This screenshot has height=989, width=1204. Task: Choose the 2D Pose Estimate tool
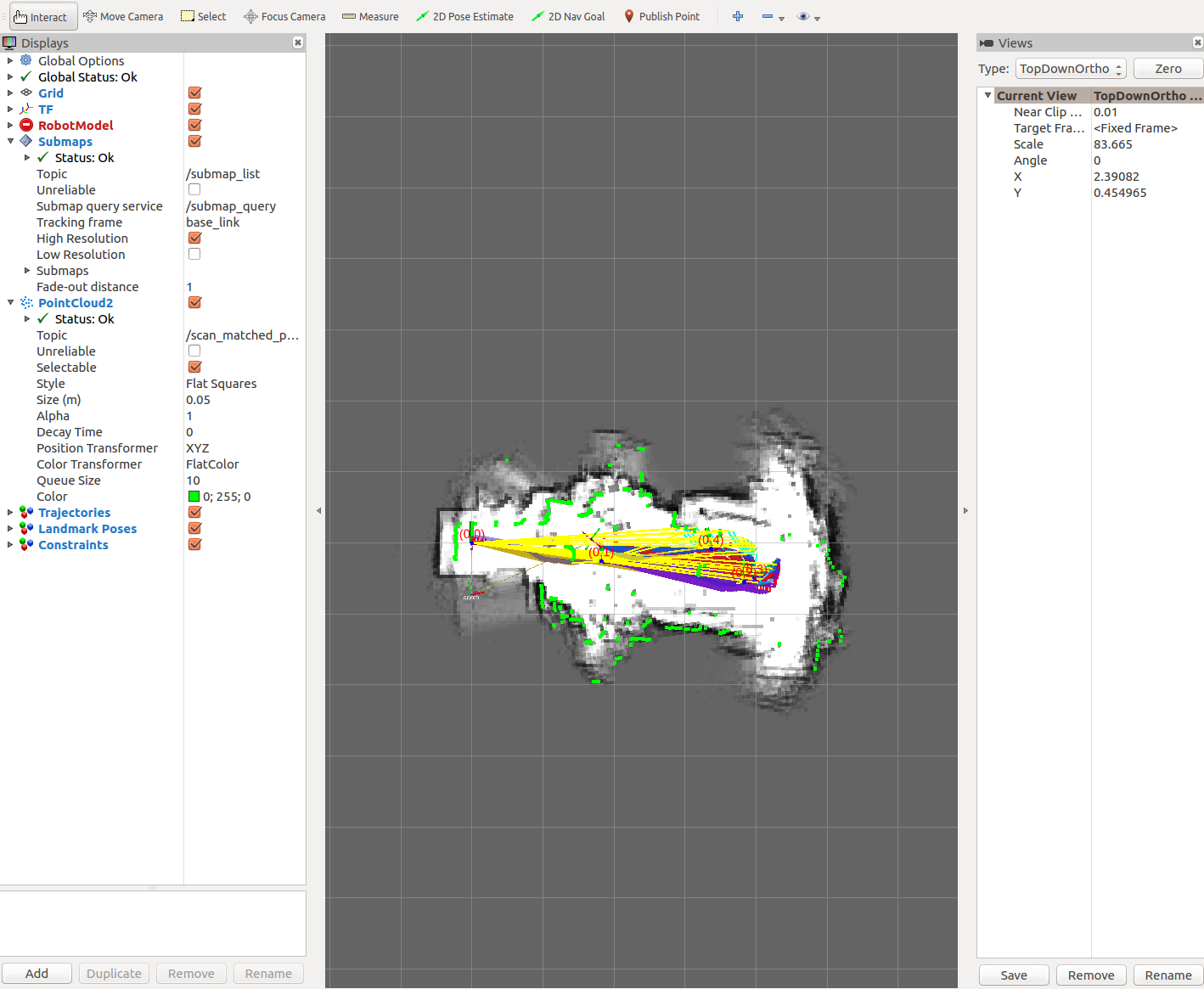point(464,16)
